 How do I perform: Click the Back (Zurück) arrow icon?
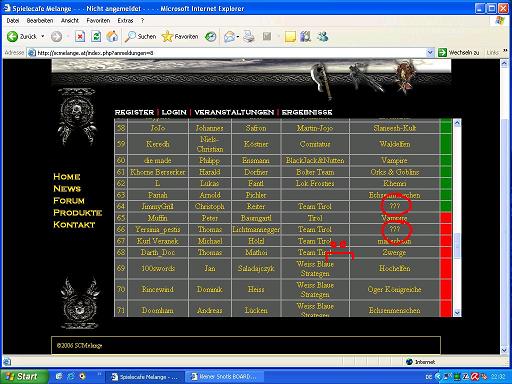tap(12, 36)
